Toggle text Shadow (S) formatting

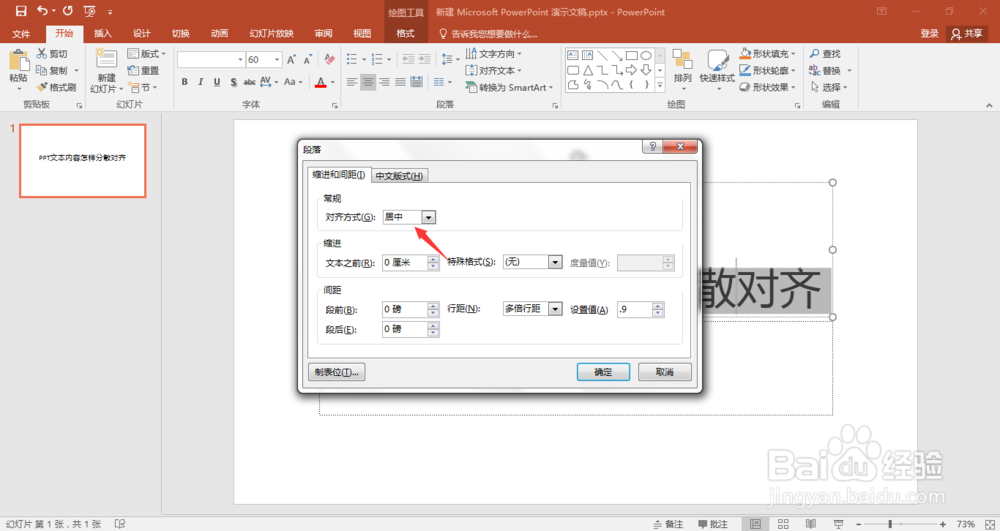233,82
